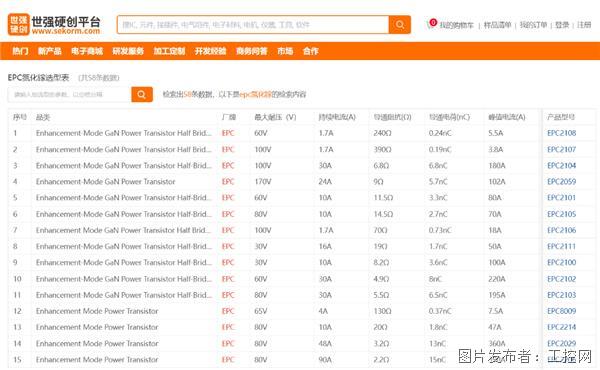Click row 4 Enhancement-Mode GaN Power Transistor

[x=106, y=182]
